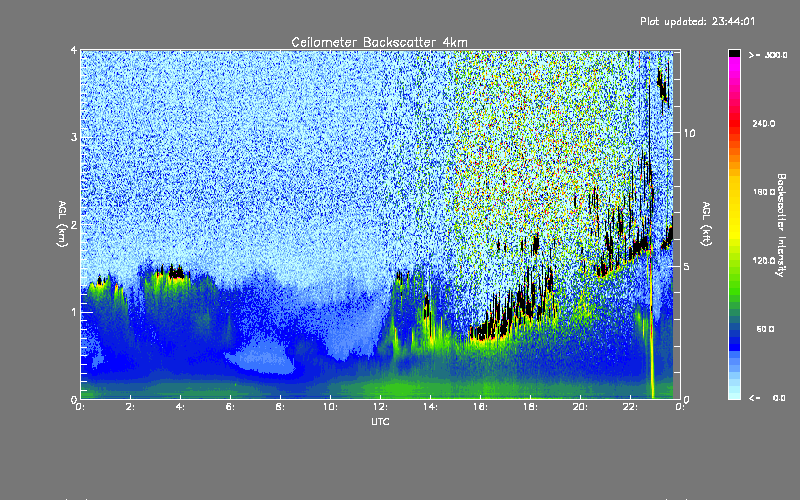This screenshot has width=800, height=500.
Task: Select the '120.0' colorbar value
Action: [x=764, y=260]
